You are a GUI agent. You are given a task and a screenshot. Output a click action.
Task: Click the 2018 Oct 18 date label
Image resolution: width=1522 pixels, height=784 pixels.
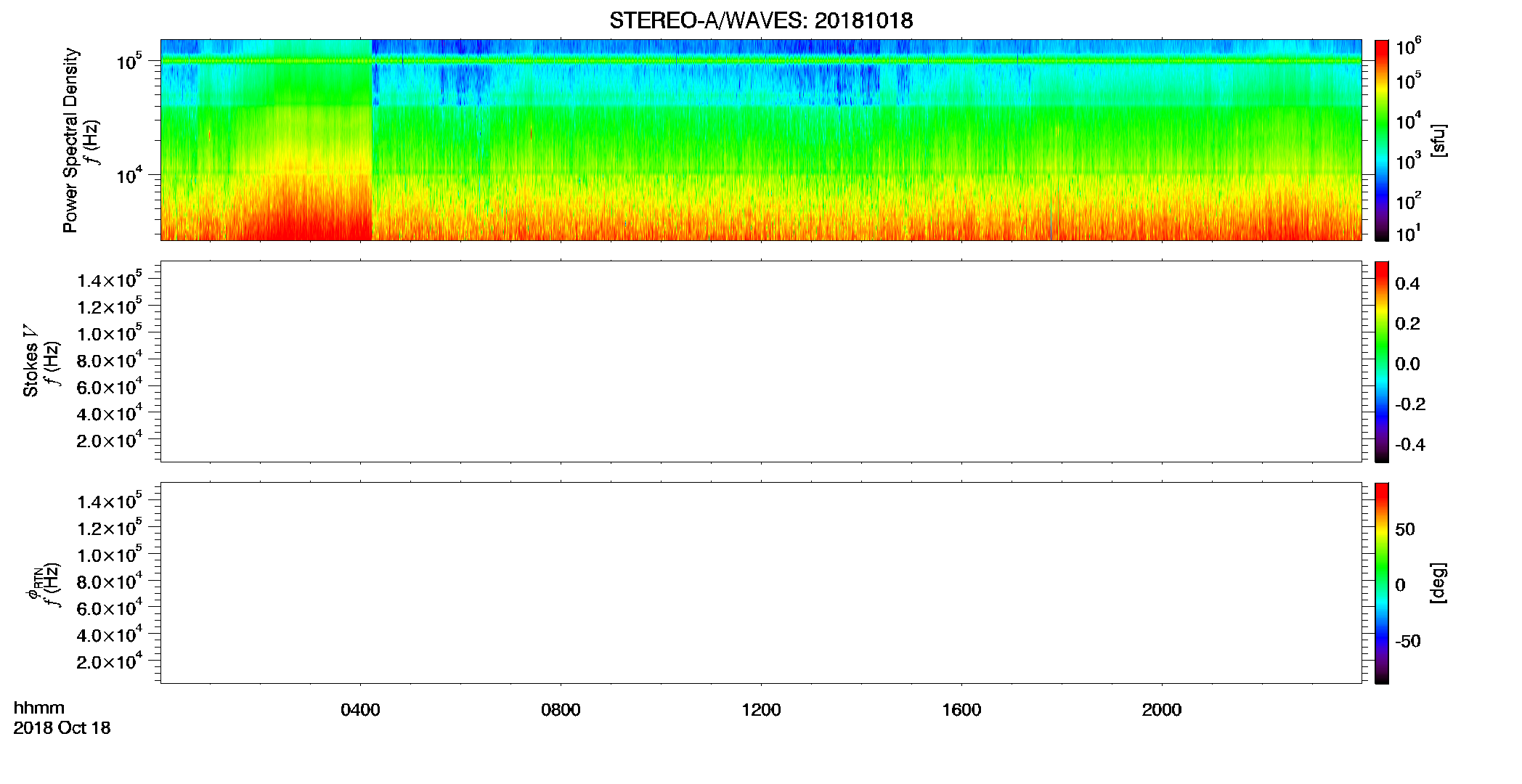tap(62, 727)
